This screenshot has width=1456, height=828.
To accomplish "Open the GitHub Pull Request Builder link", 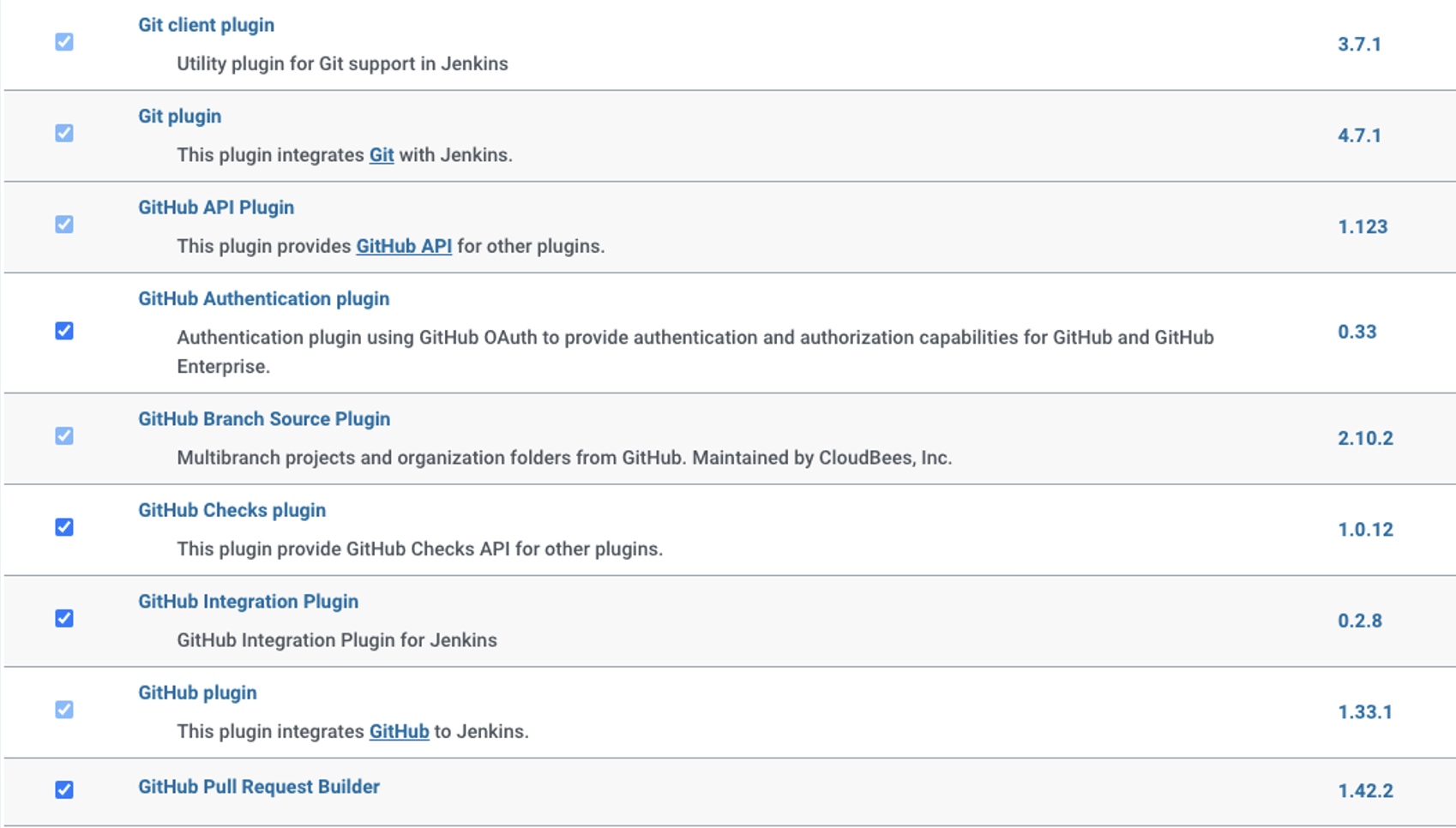I will coord(259,787).
